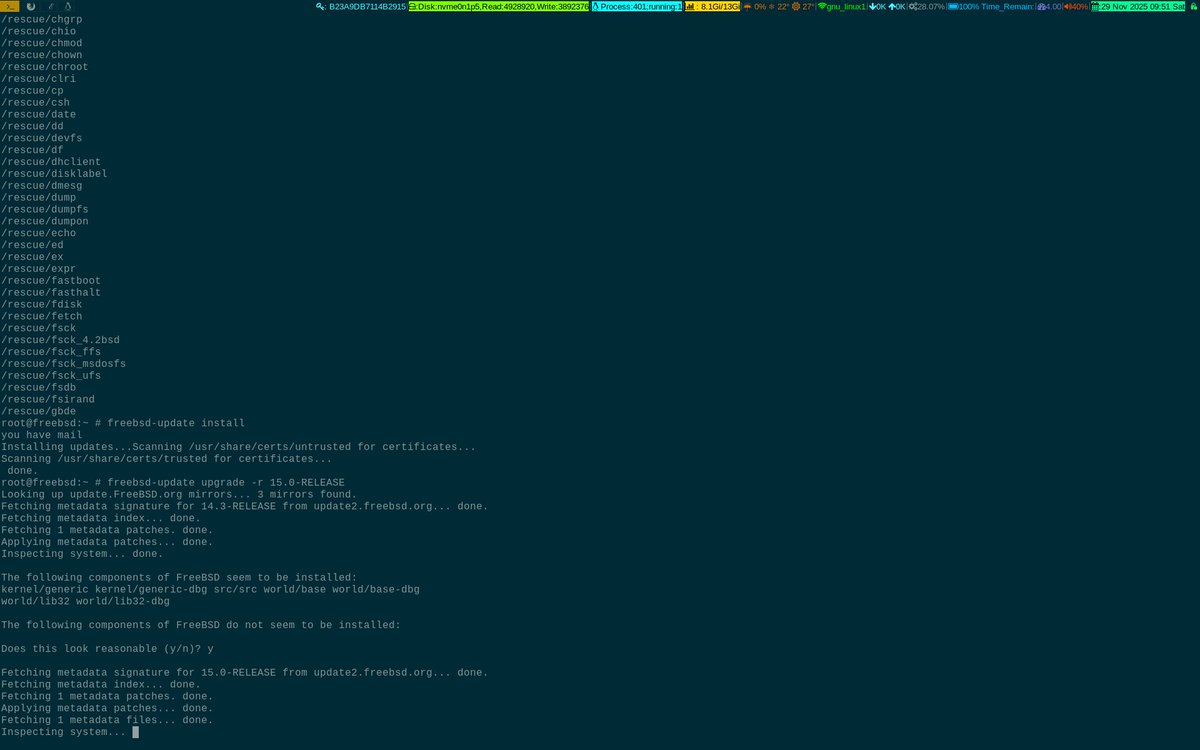Click the circular app icon beside the terminal icon
Image resolution: width=1200 pixels, height=750 pixels.
31,6
